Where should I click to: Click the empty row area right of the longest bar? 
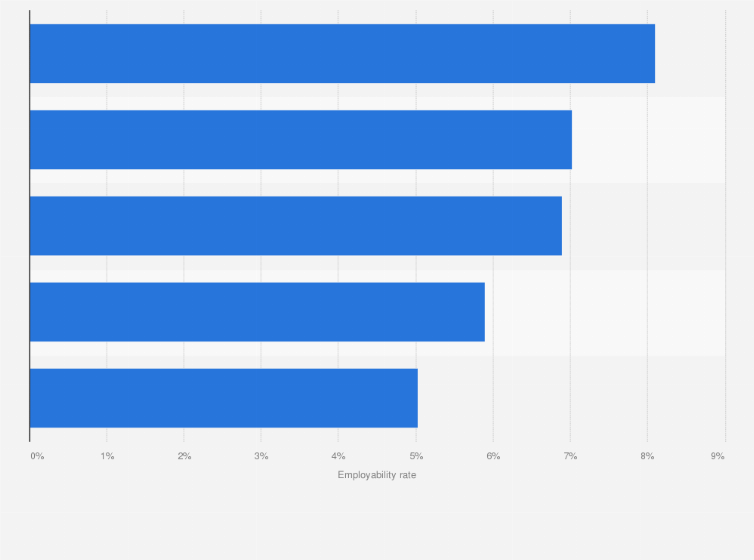[x=690, y=54]
